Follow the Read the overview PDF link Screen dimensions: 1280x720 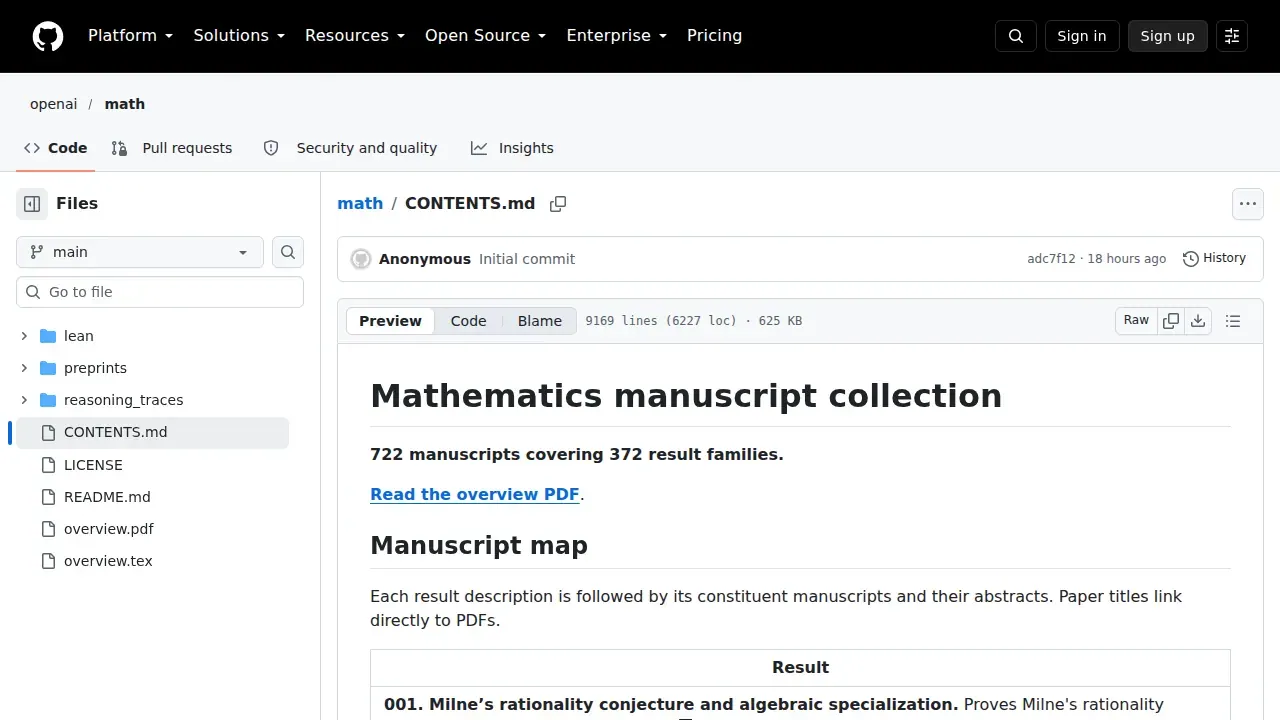pos(475,494)
